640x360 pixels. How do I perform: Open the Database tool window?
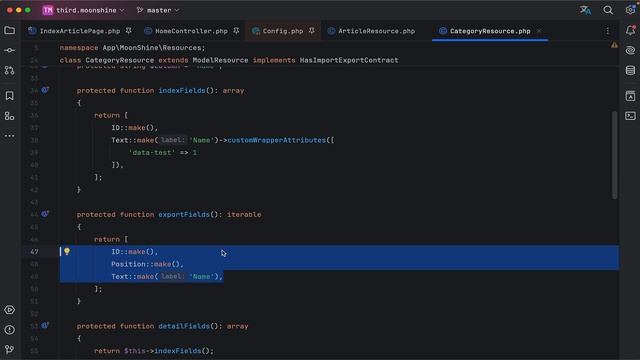(630, 70)
